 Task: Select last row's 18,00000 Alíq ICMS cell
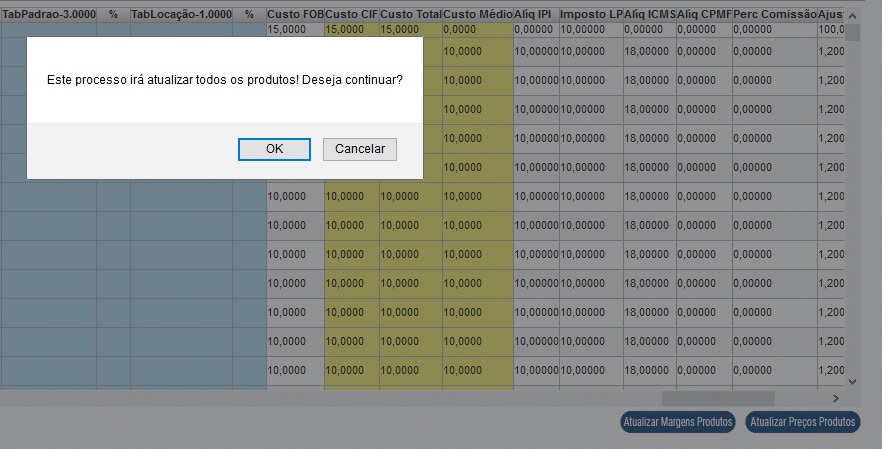(650, 370)
